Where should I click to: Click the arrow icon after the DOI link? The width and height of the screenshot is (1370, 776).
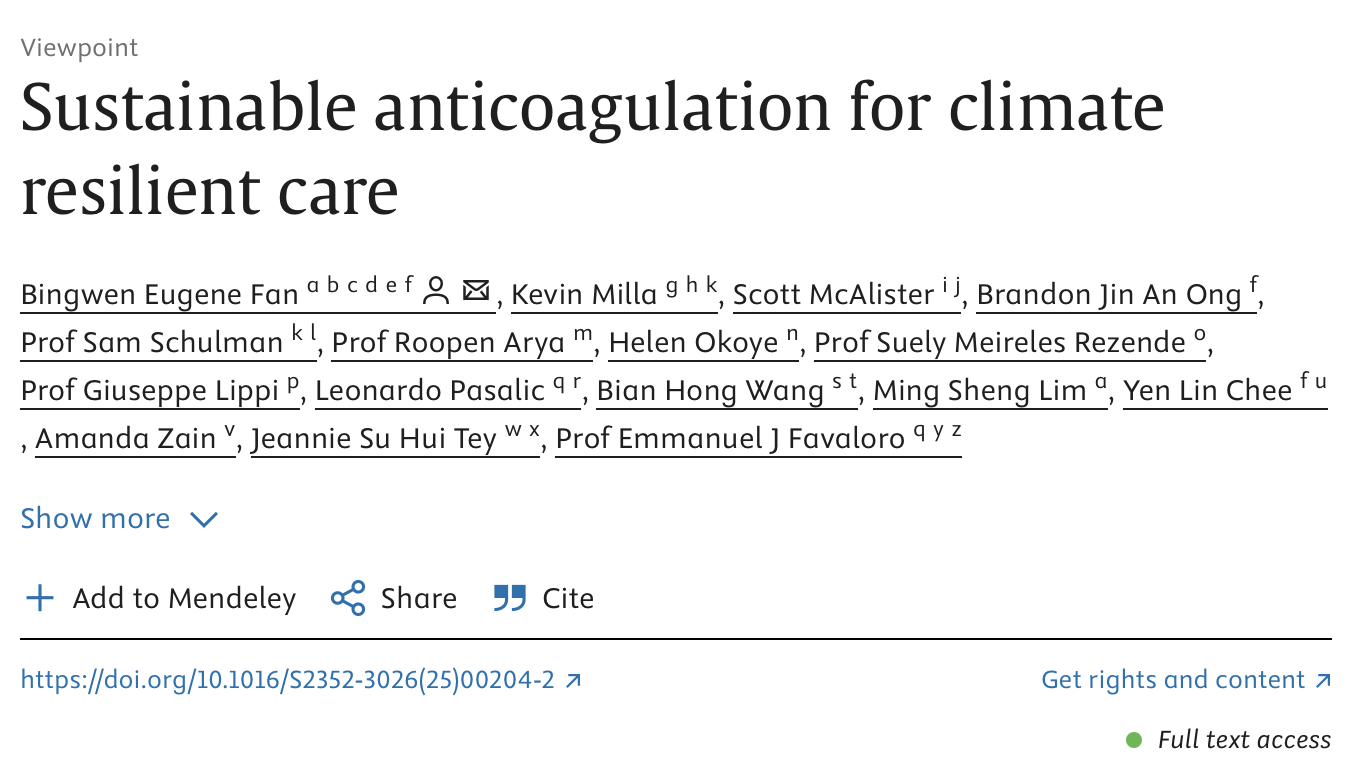(573, 681)
